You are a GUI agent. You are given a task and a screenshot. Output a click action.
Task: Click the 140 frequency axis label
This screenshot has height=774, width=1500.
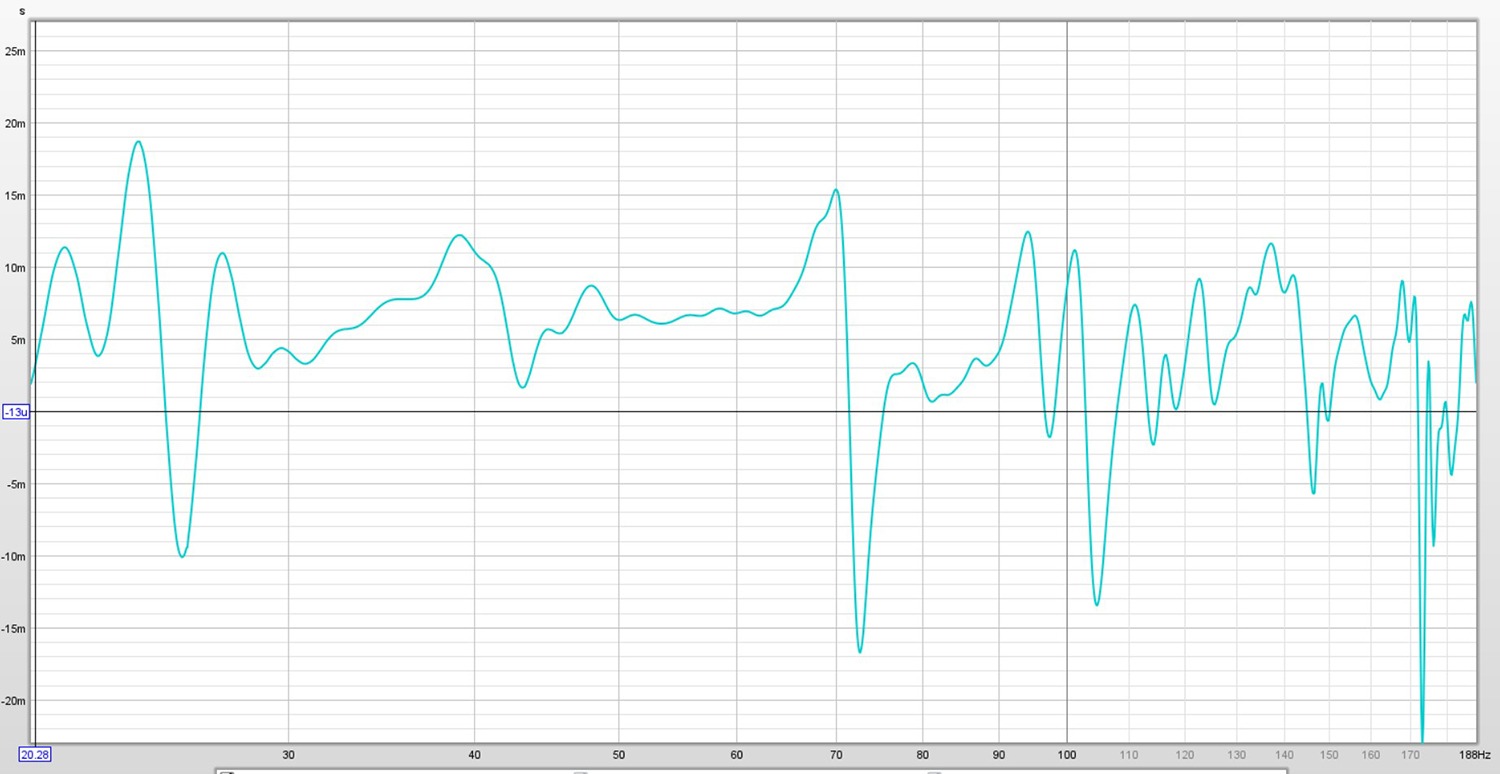click(x=1285, y=754)
